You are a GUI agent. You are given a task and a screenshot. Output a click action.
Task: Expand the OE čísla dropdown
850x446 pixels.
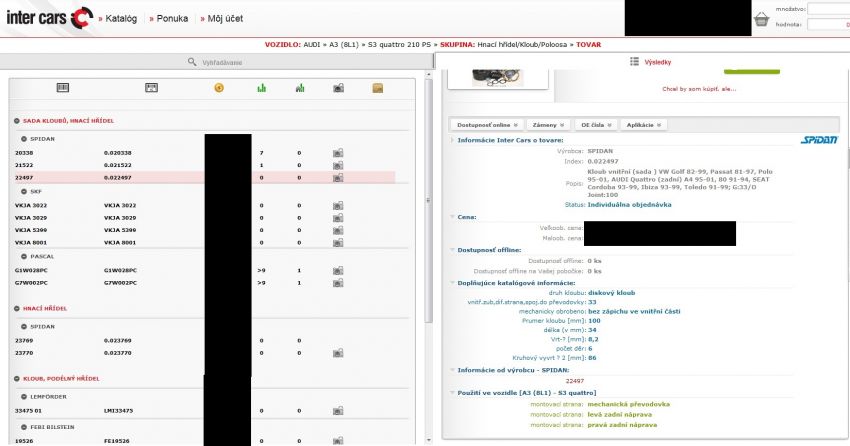(596, 125)
